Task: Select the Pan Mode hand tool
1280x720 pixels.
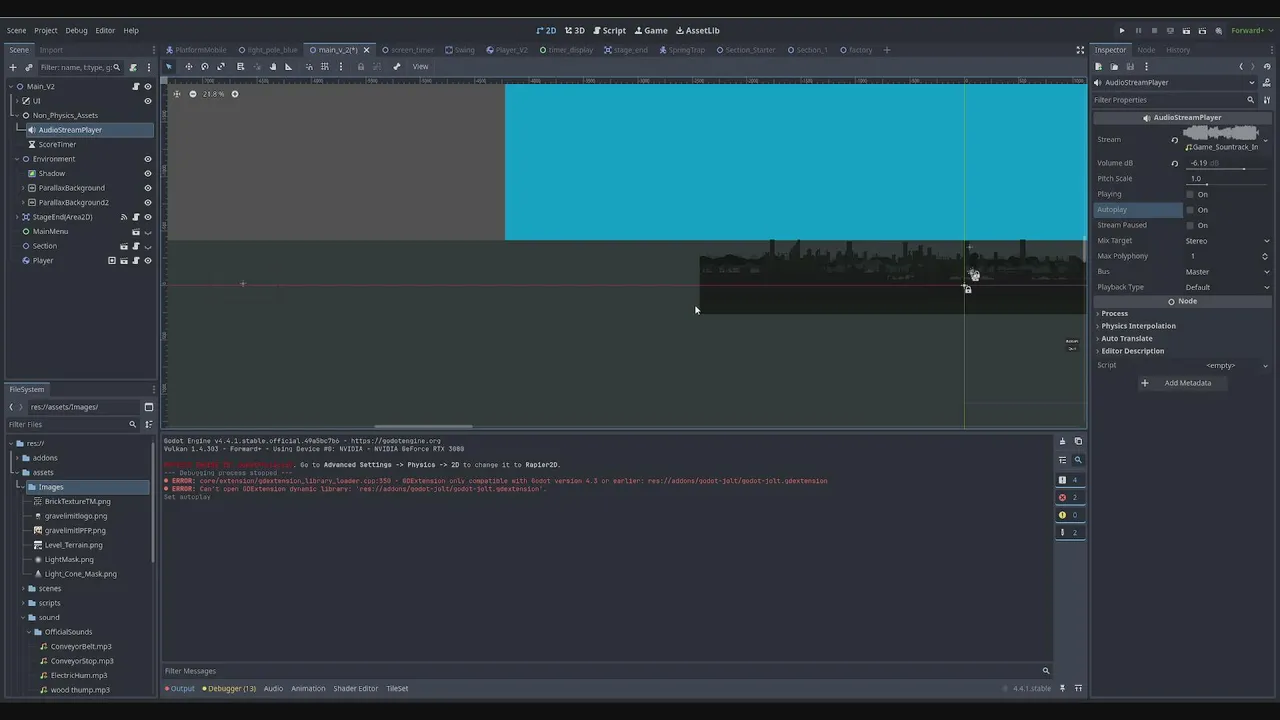Action: [273, 67]
